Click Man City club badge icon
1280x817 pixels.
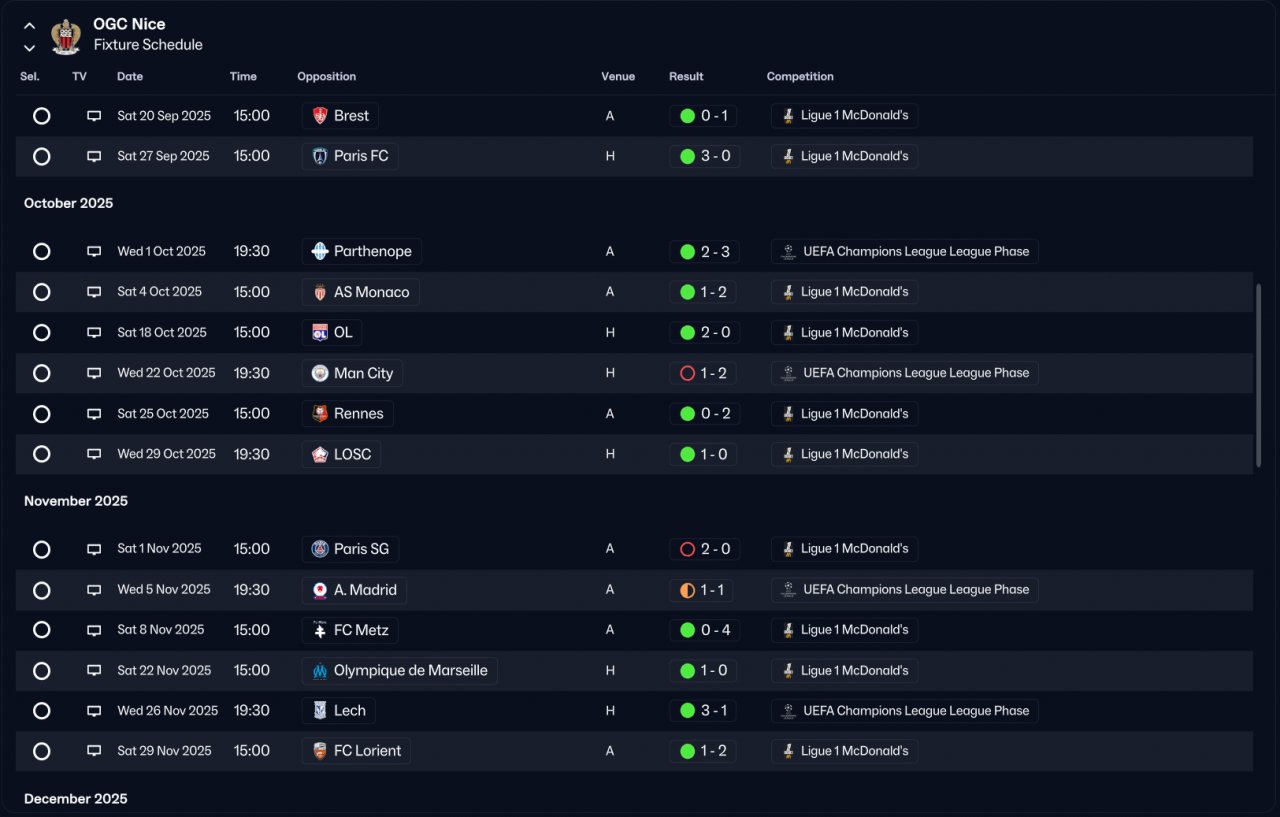320,373
